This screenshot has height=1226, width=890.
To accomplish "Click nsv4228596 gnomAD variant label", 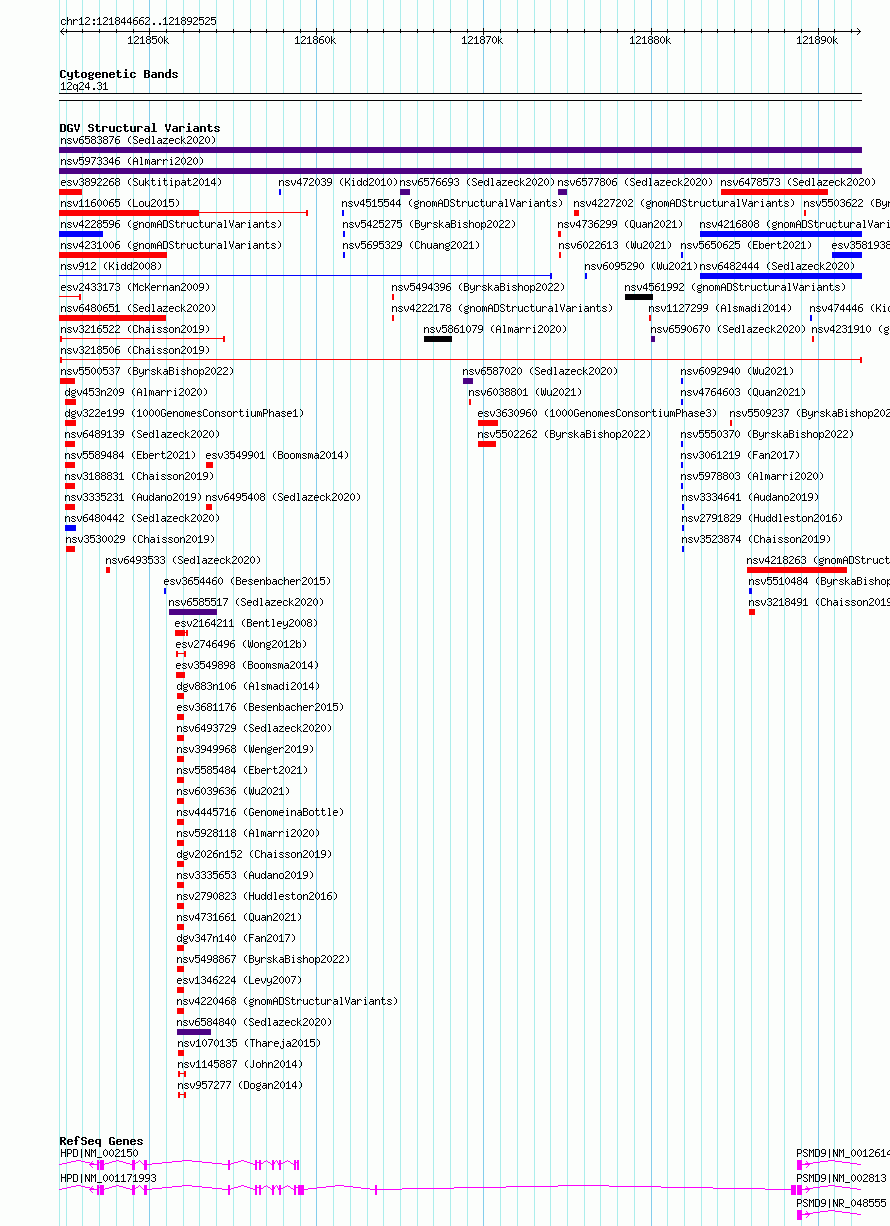I will (171, 224).
